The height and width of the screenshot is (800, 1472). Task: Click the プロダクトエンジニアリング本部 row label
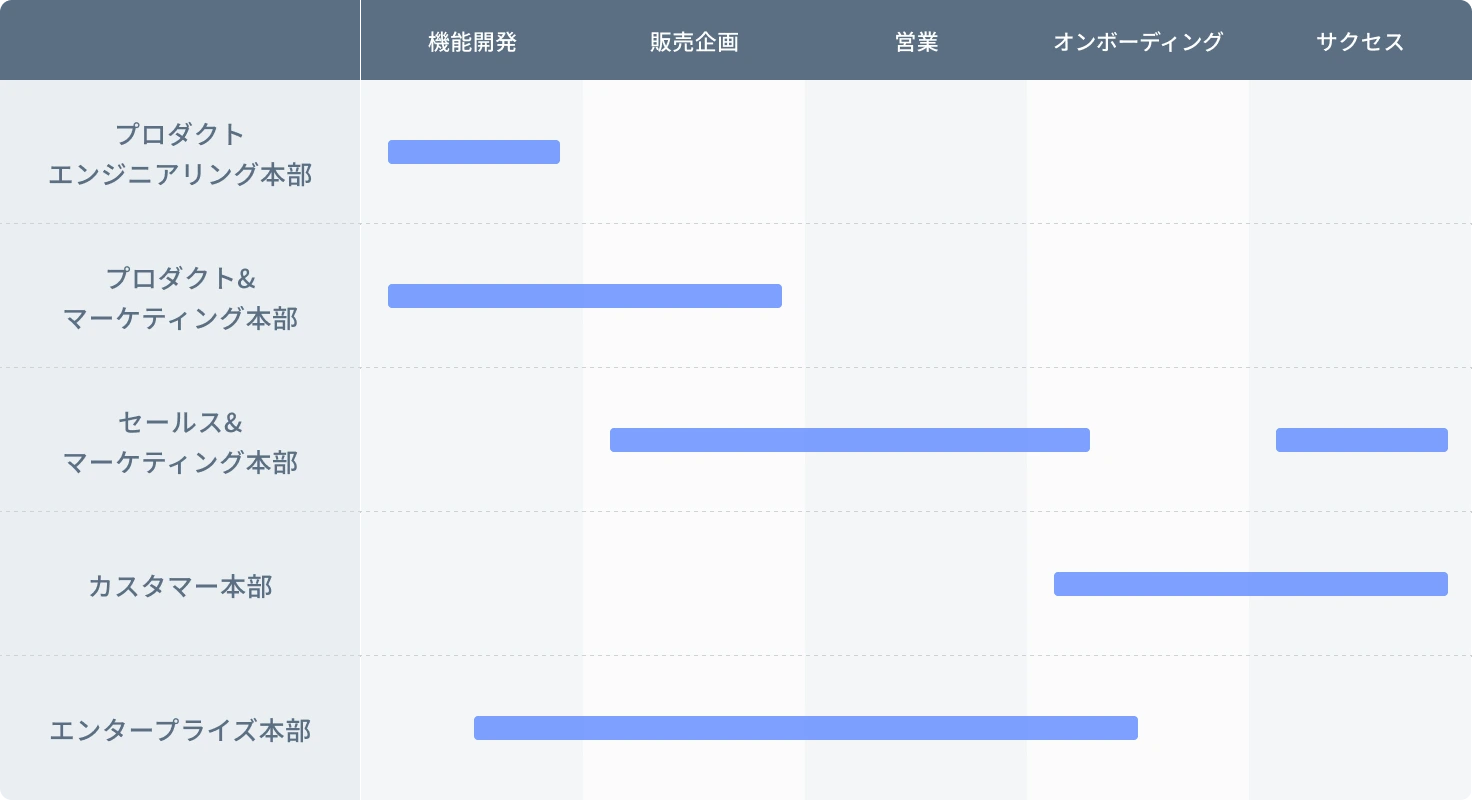[x=180, y=154]
